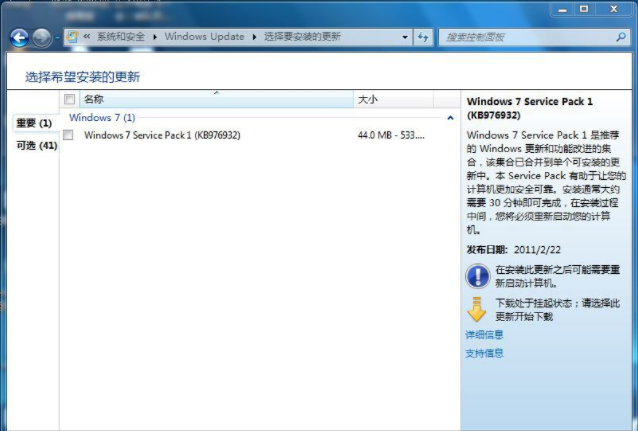Switch to the 可选 (41) tab
The height and width of the screenshot is (431, 638).
[36, 146]
